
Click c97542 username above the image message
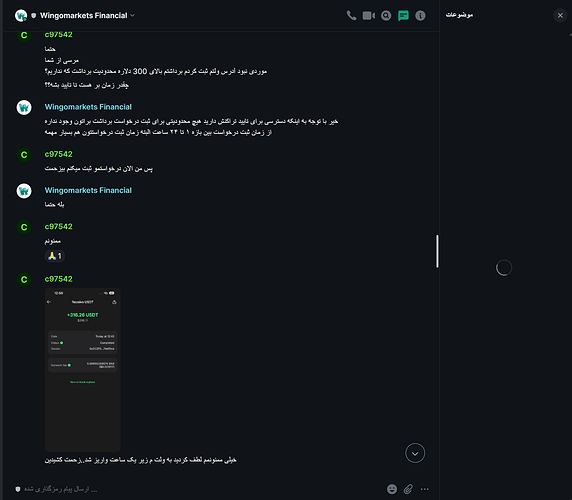coord(58,279)
